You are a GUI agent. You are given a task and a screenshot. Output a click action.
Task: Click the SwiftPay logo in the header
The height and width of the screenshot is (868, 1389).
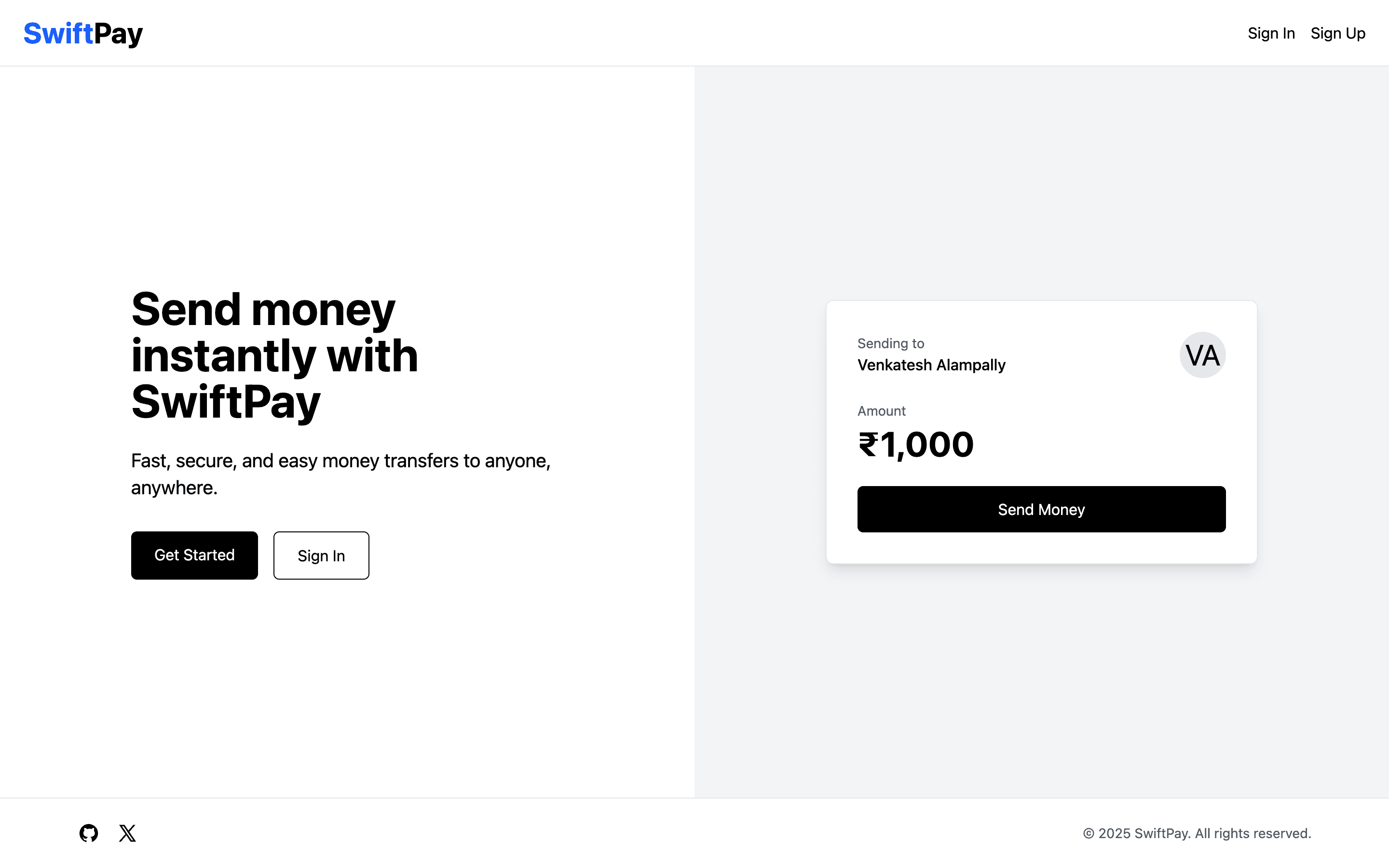tap(83, 33)
